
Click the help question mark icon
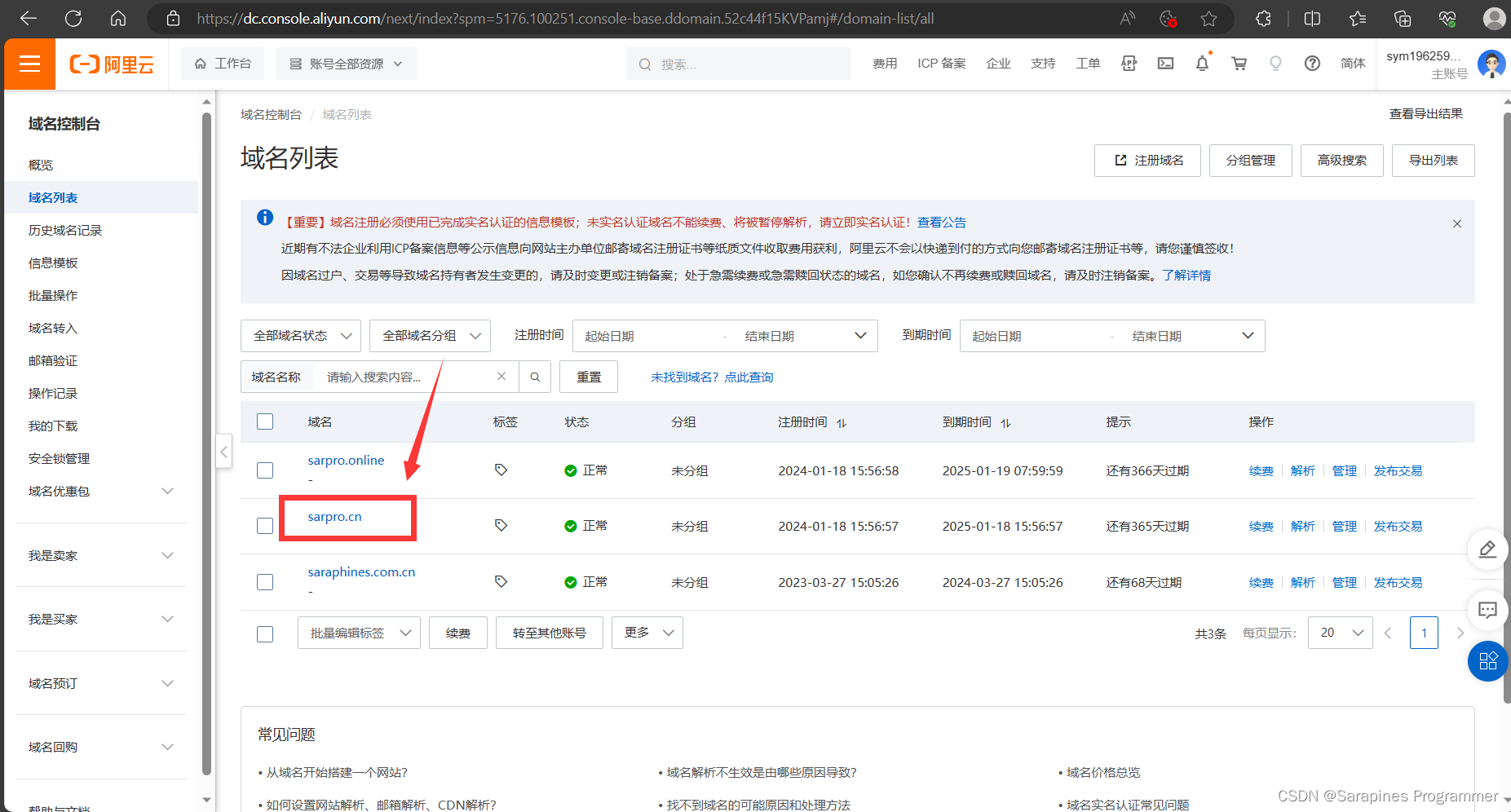tap(1312, 64)
